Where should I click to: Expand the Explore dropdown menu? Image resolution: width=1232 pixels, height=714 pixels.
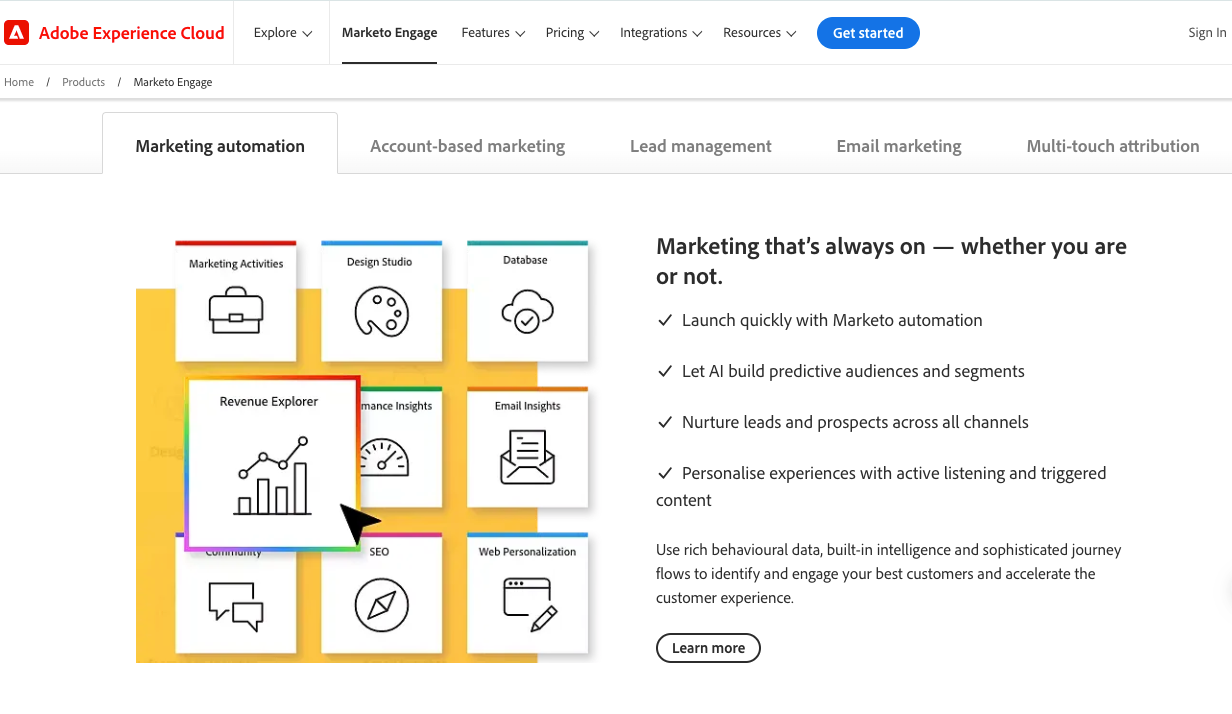click(x=283, y=33)
